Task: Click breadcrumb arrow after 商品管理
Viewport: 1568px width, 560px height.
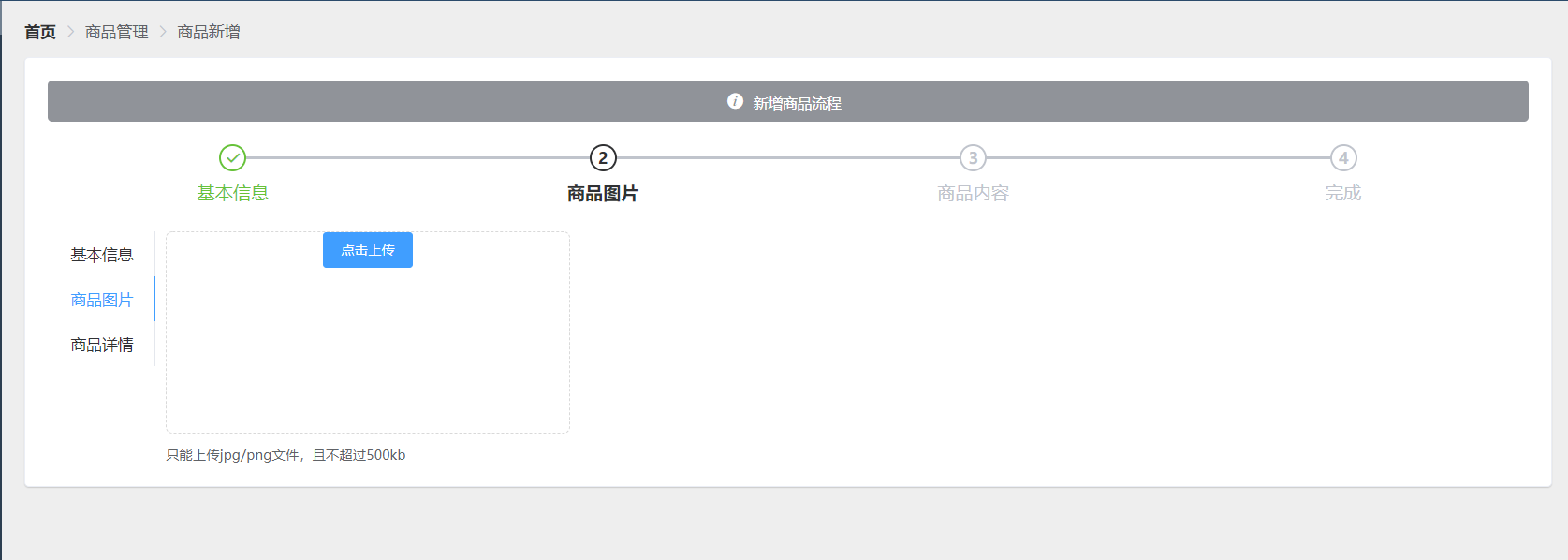Action: click(163, 32)
